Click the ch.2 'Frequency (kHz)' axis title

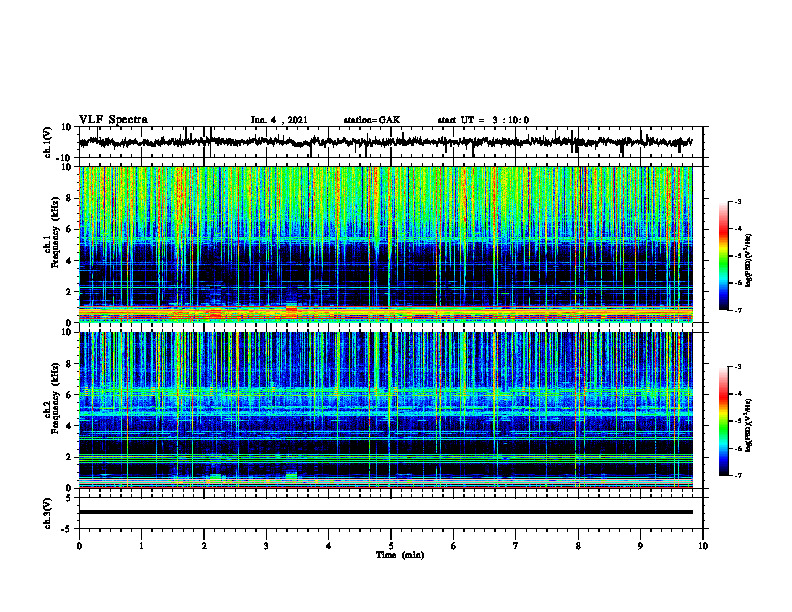coord(55,398)
